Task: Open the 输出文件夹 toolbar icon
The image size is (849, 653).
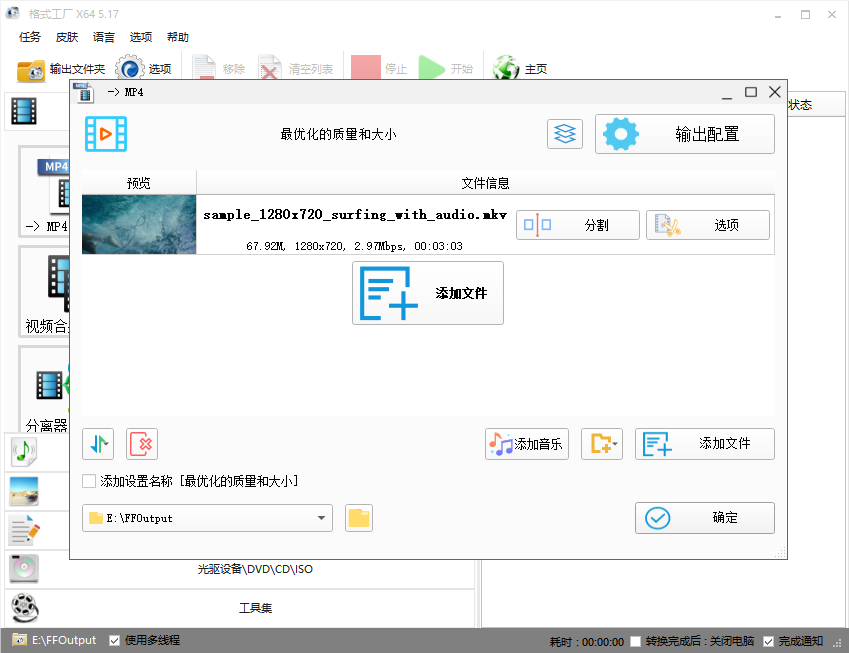Action: (x=31, y=68)
